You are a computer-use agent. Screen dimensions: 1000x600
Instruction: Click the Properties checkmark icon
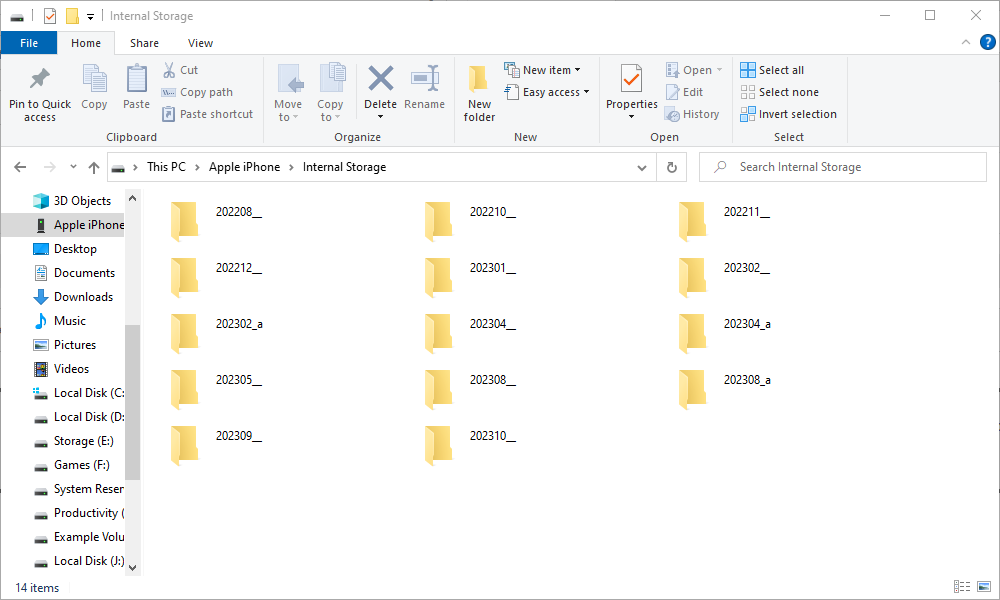pos(631,79)
